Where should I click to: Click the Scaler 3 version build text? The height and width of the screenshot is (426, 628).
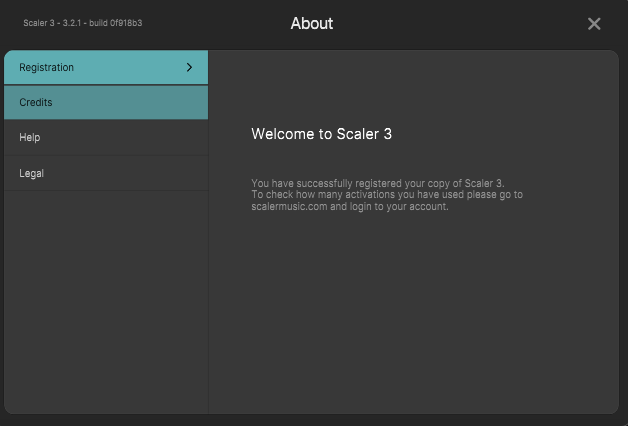click(x=83, y=23)
